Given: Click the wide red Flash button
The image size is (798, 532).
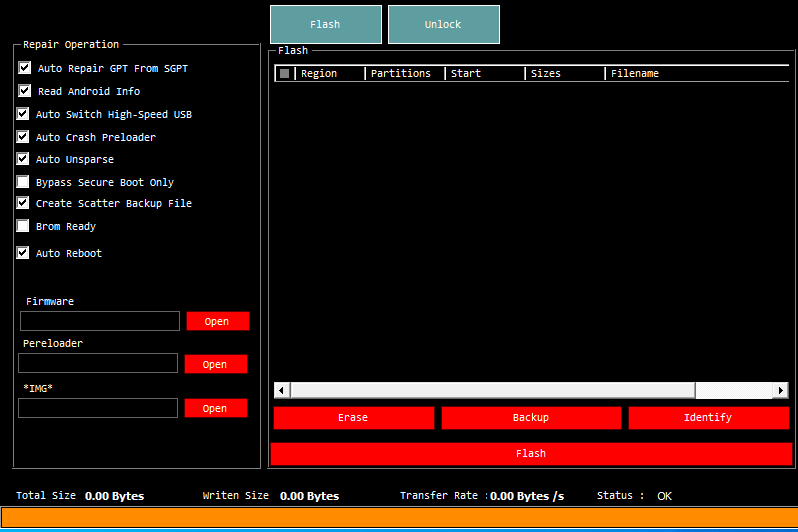Looking at the screenshot, I should point(531,454).
